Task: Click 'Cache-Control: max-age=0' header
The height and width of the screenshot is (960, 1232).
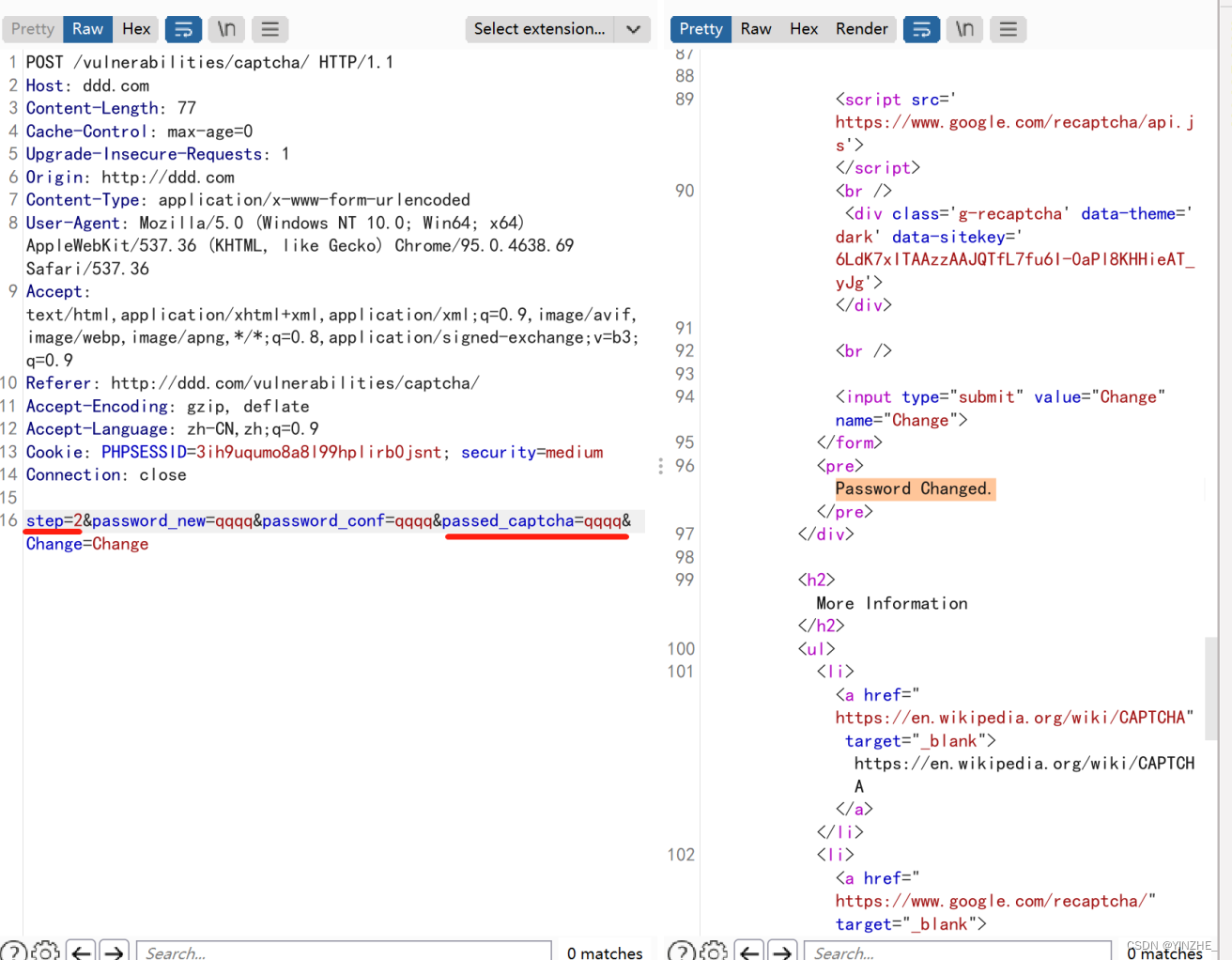Action: pyautogui.click(x=139, y=132)
